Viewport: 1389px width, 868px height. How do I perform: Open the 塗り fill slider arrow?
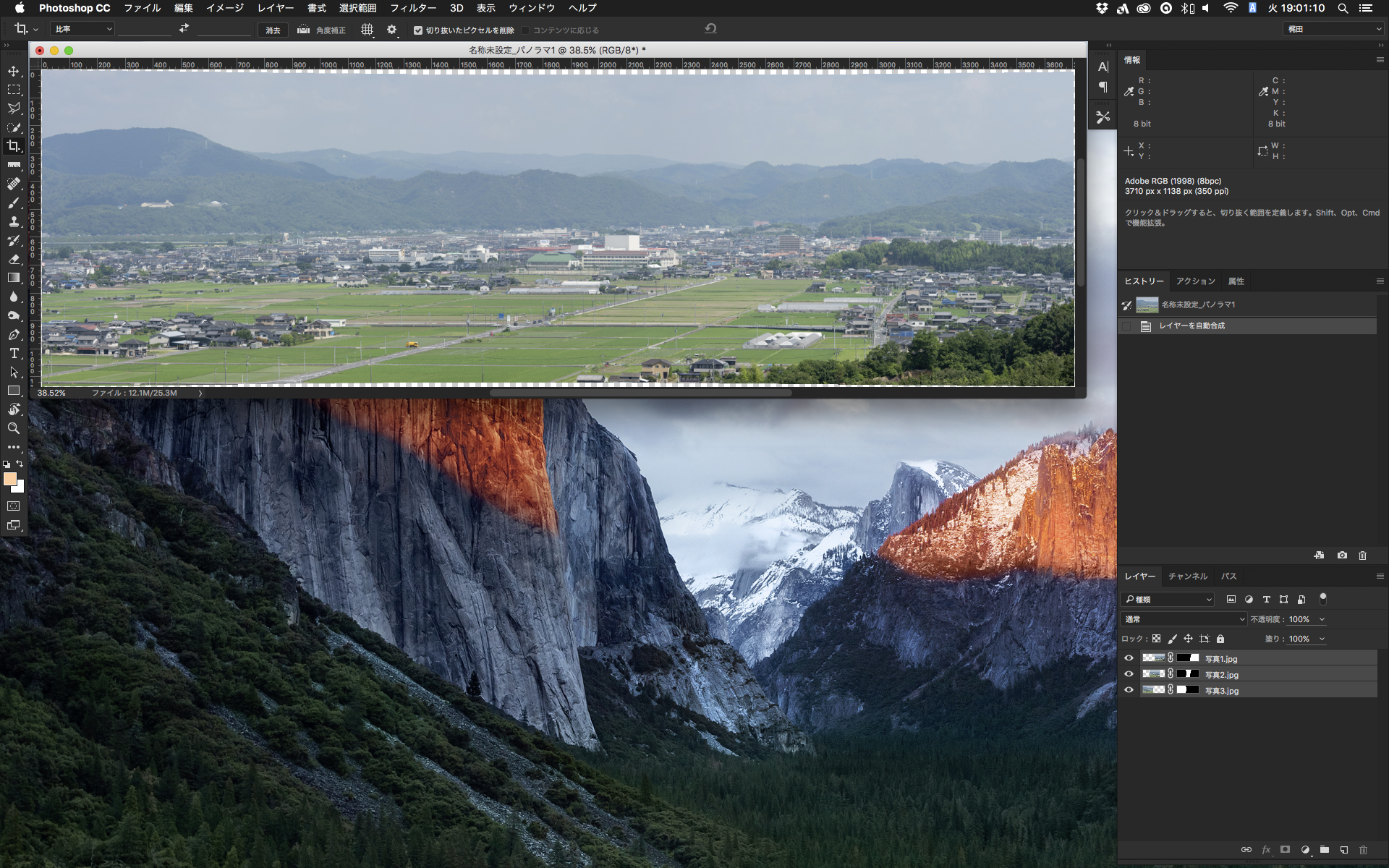[x=1322, y=639]
